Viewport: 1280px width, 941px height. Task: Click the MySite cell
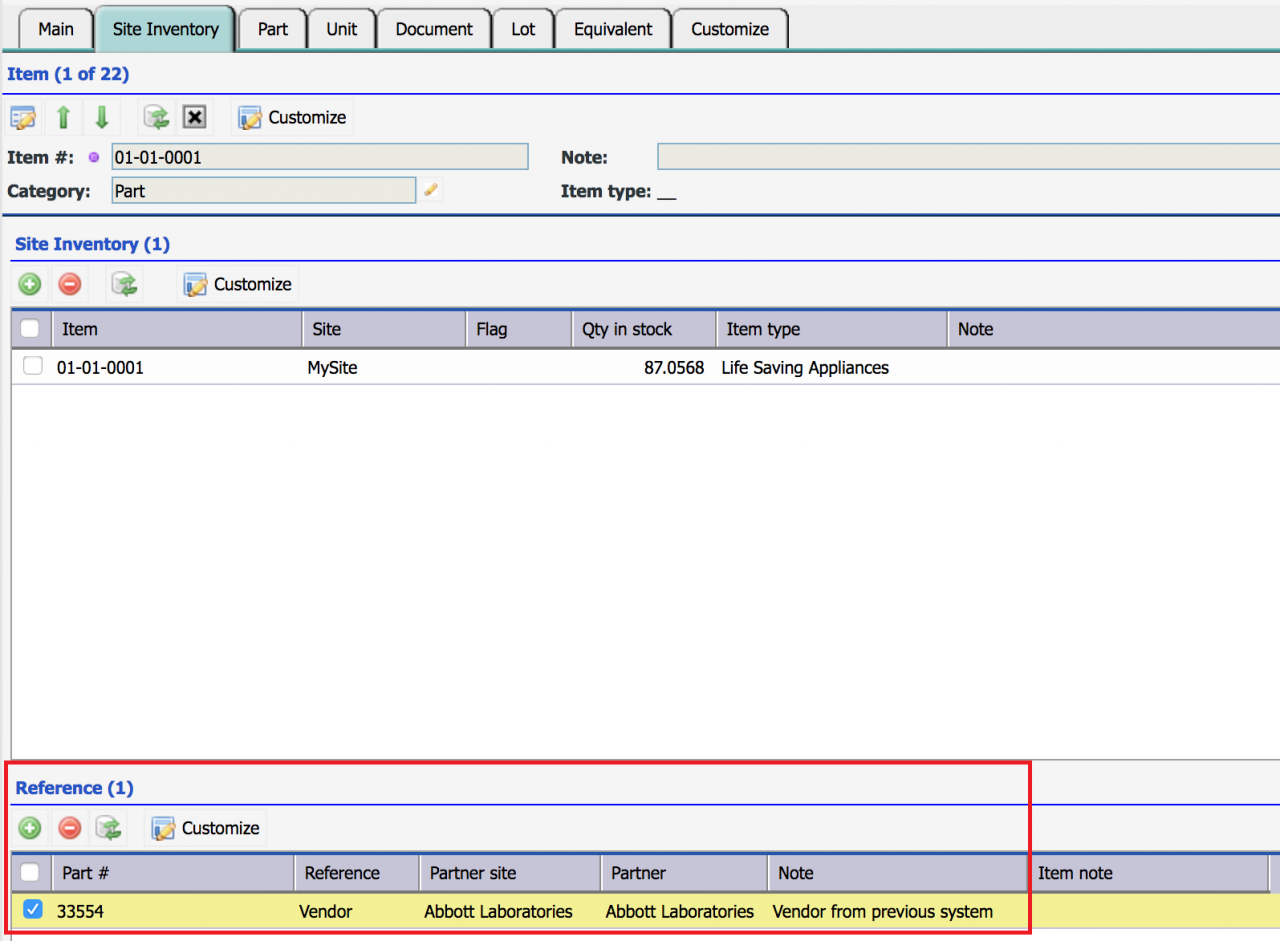[332, 368]
